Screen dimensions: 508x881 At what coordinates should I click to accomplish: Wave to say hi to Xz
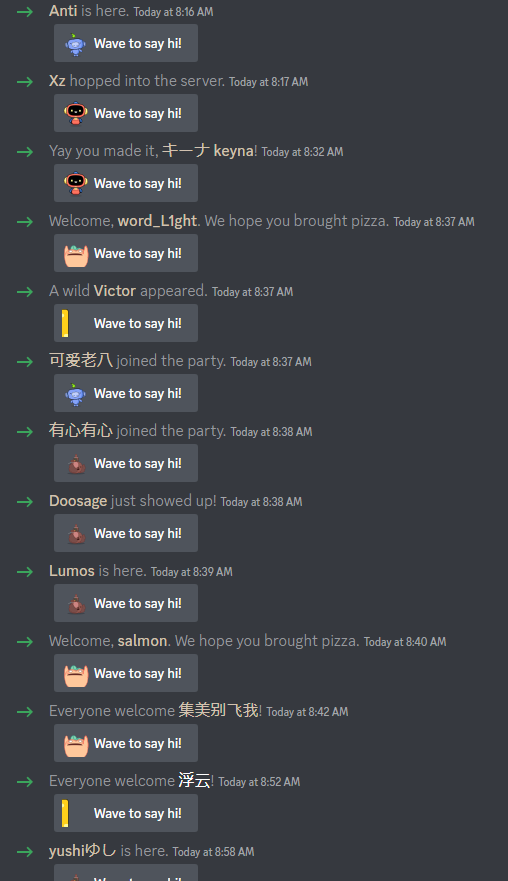tap(125, 113)
